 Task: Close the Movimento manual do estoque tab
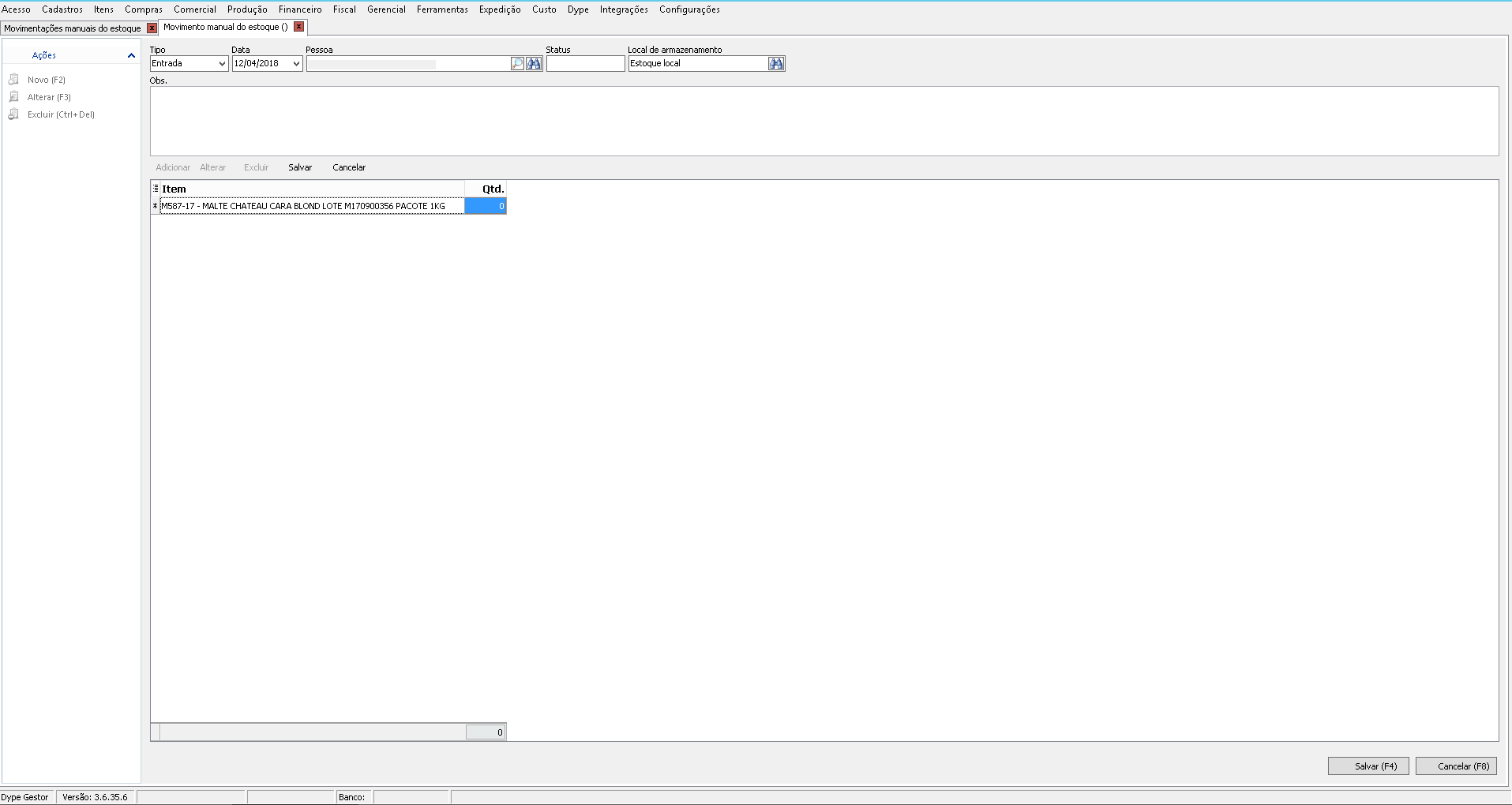pos(299,27)
